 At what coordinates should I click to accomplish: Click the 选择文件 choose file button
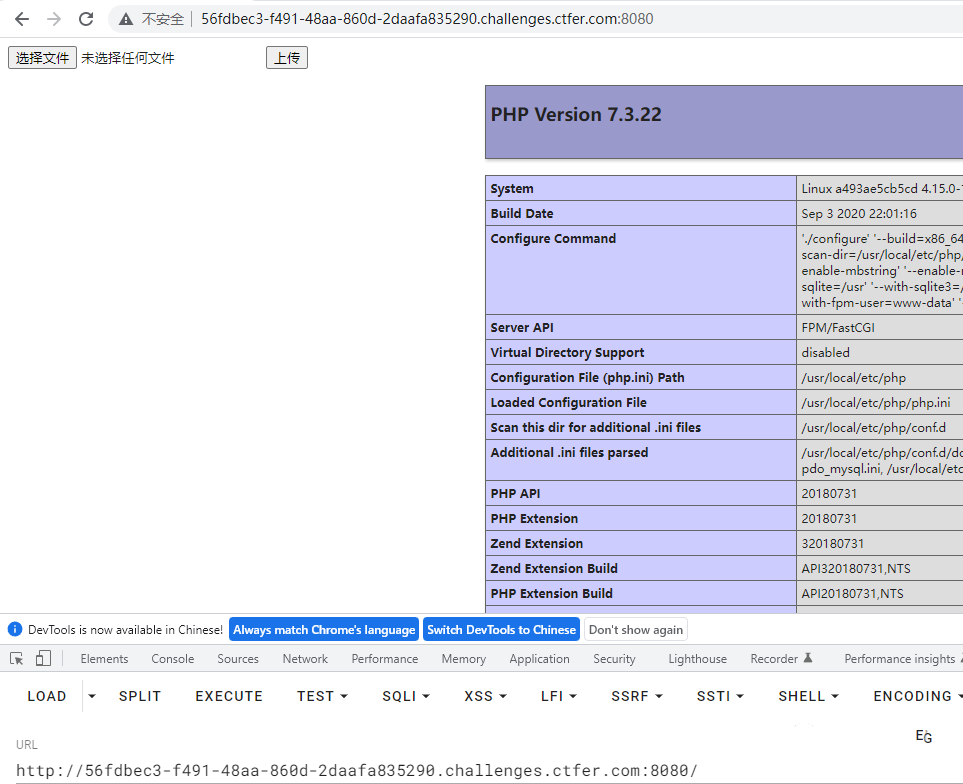pyautogui.click(x=42, y=58)
